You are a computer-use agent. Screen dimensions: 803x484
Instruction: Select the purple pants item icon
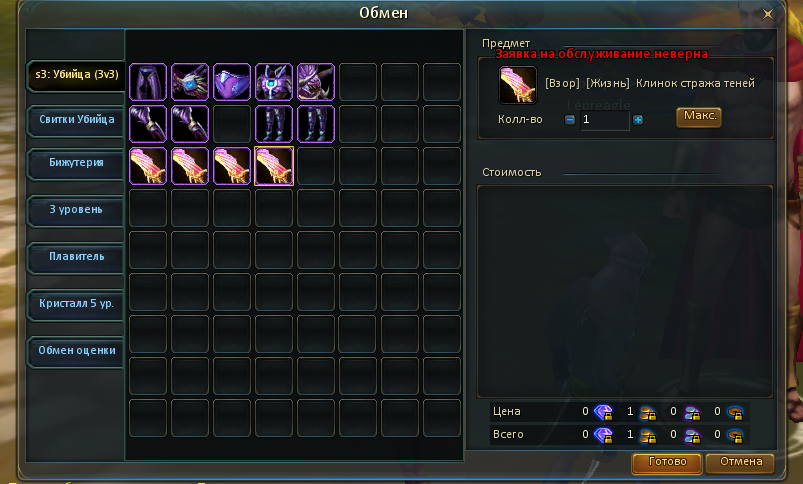(148, 82)
